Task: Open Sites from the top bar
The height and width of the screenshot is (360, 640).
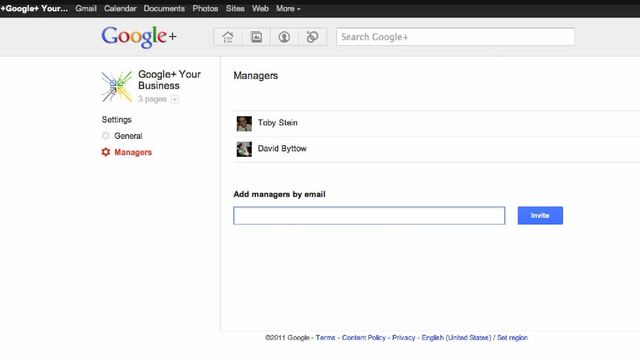Action: (x=235, y=8)
